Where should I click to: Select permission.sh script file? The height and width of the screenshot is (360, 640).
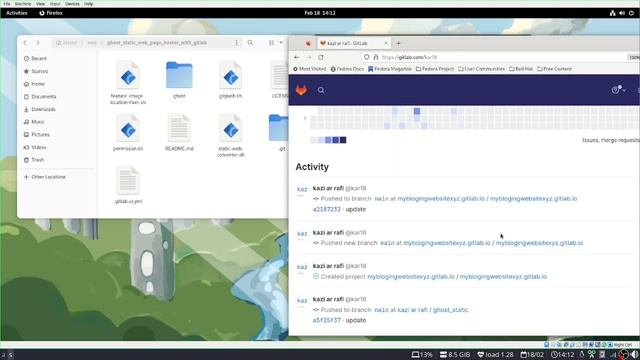(x=128, y=132)
